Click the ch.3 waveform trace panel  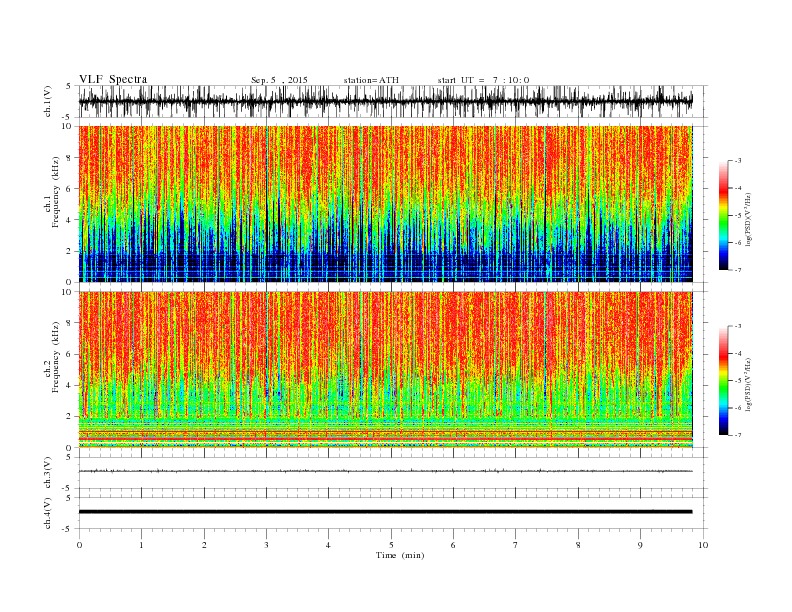[393, 473]
